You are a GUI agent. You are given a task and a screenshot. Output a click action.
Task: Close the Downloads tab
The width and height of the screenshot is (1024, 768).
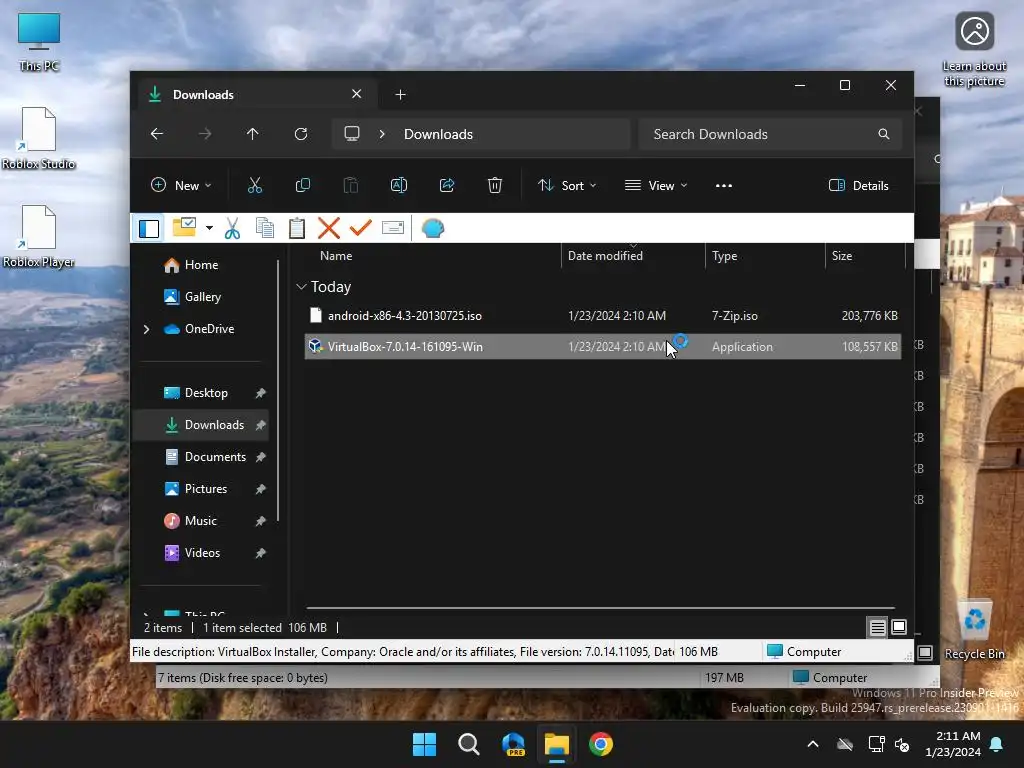[x=357, y=94]
